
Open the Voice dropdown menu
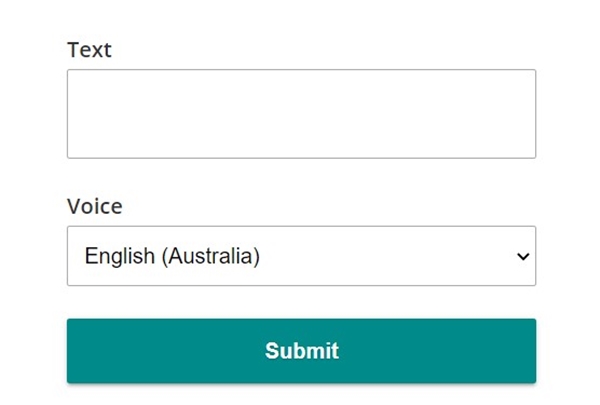302,256
